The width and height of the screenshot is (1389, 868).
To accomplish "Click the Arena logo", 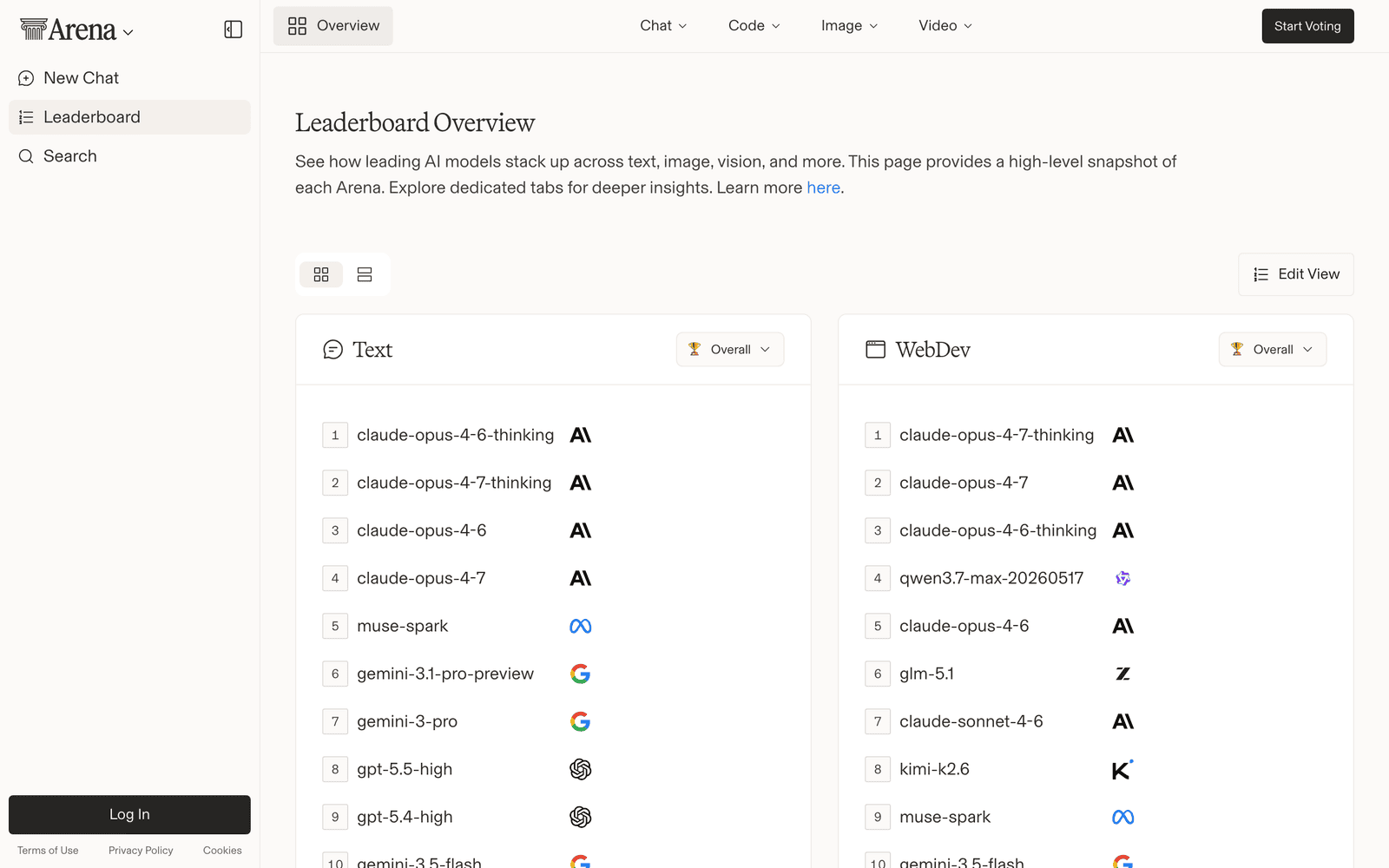I will (x=68, y=30).
